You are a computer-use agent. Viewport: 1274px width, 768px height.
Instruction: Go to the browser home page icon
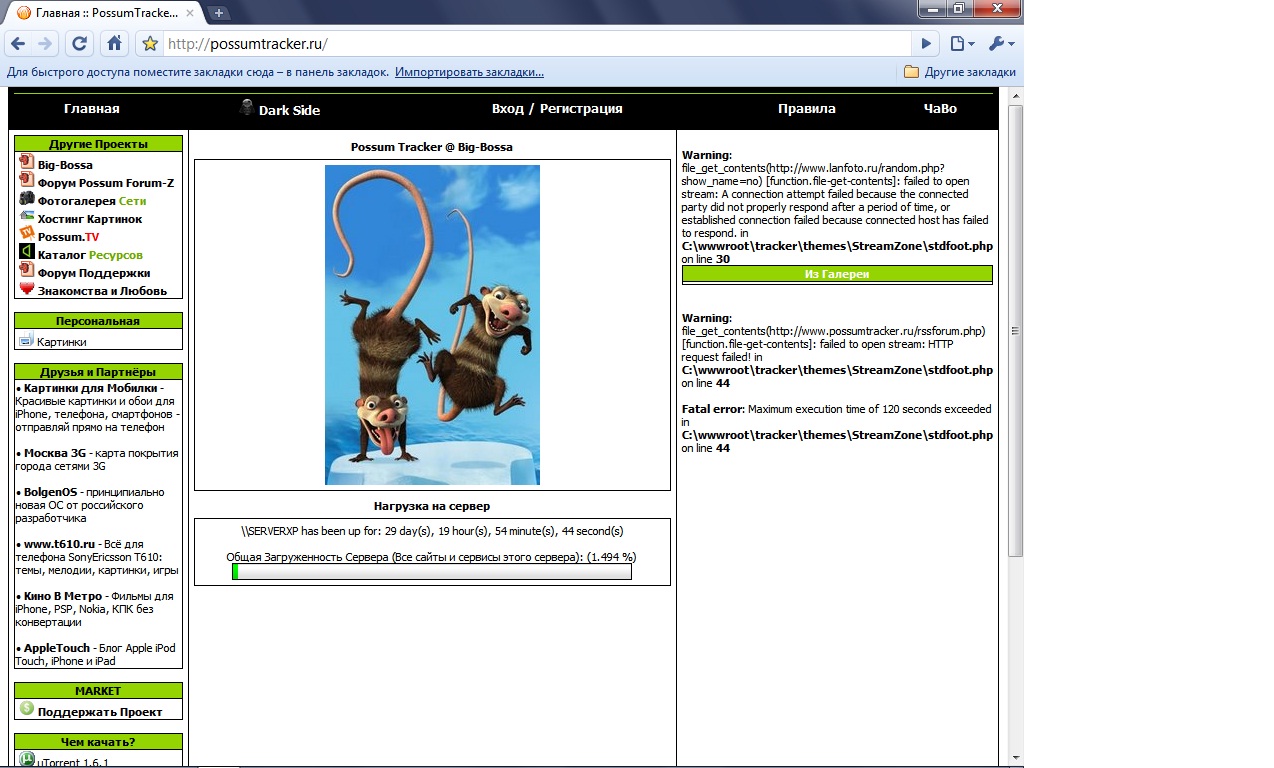[x=115, y=44]
